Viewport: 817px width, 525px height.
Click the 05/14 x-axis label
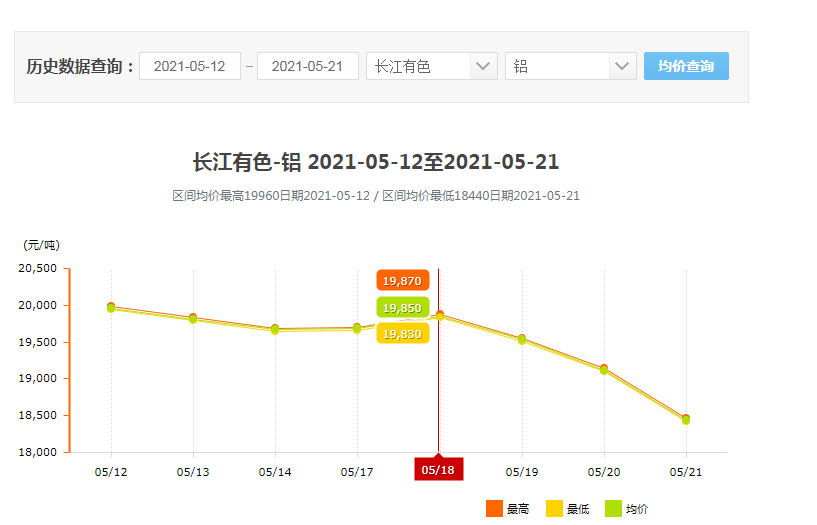coord(275,472)
